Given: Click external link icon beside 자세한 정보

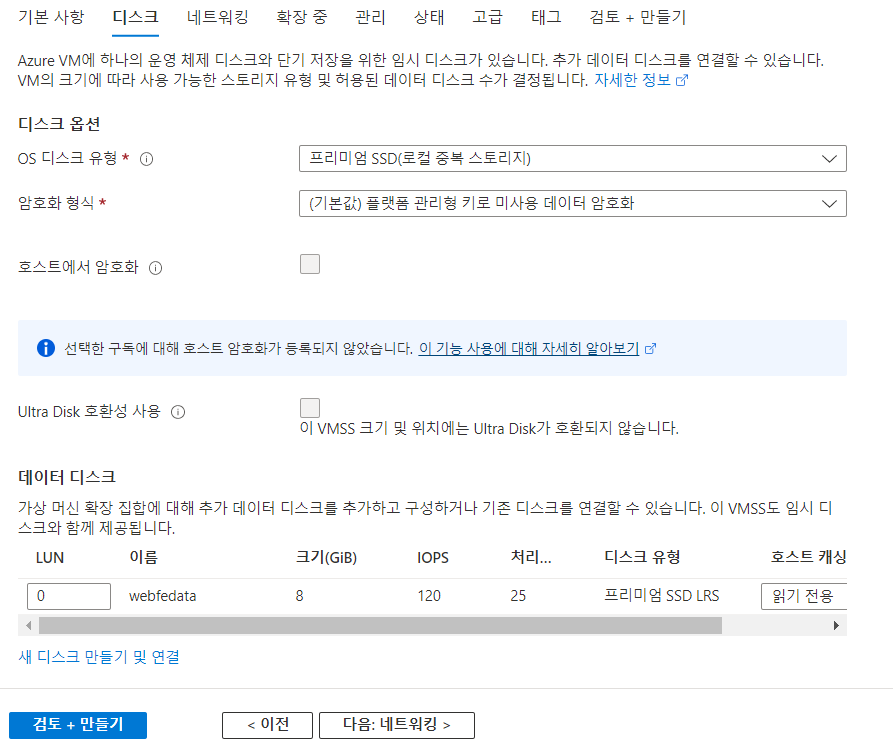Looking at the screenshot, I should tap(682, 80).
